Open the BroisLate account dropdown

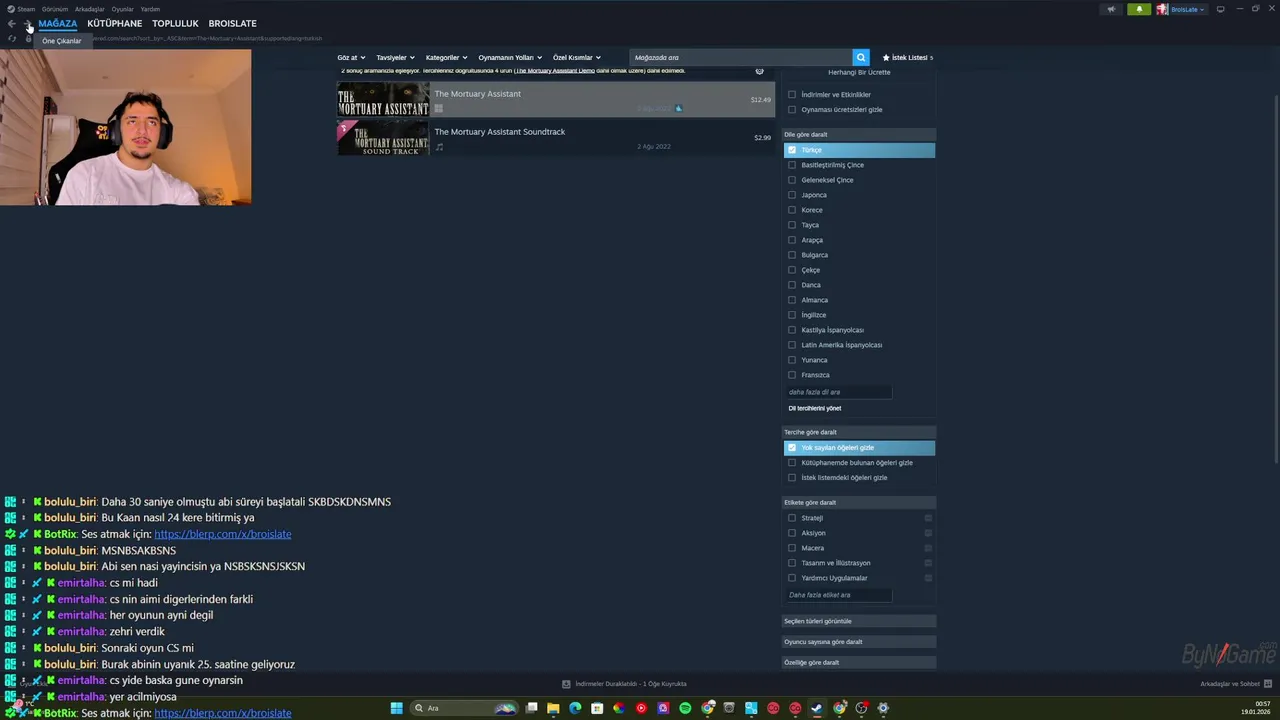tap(1188, 9)
